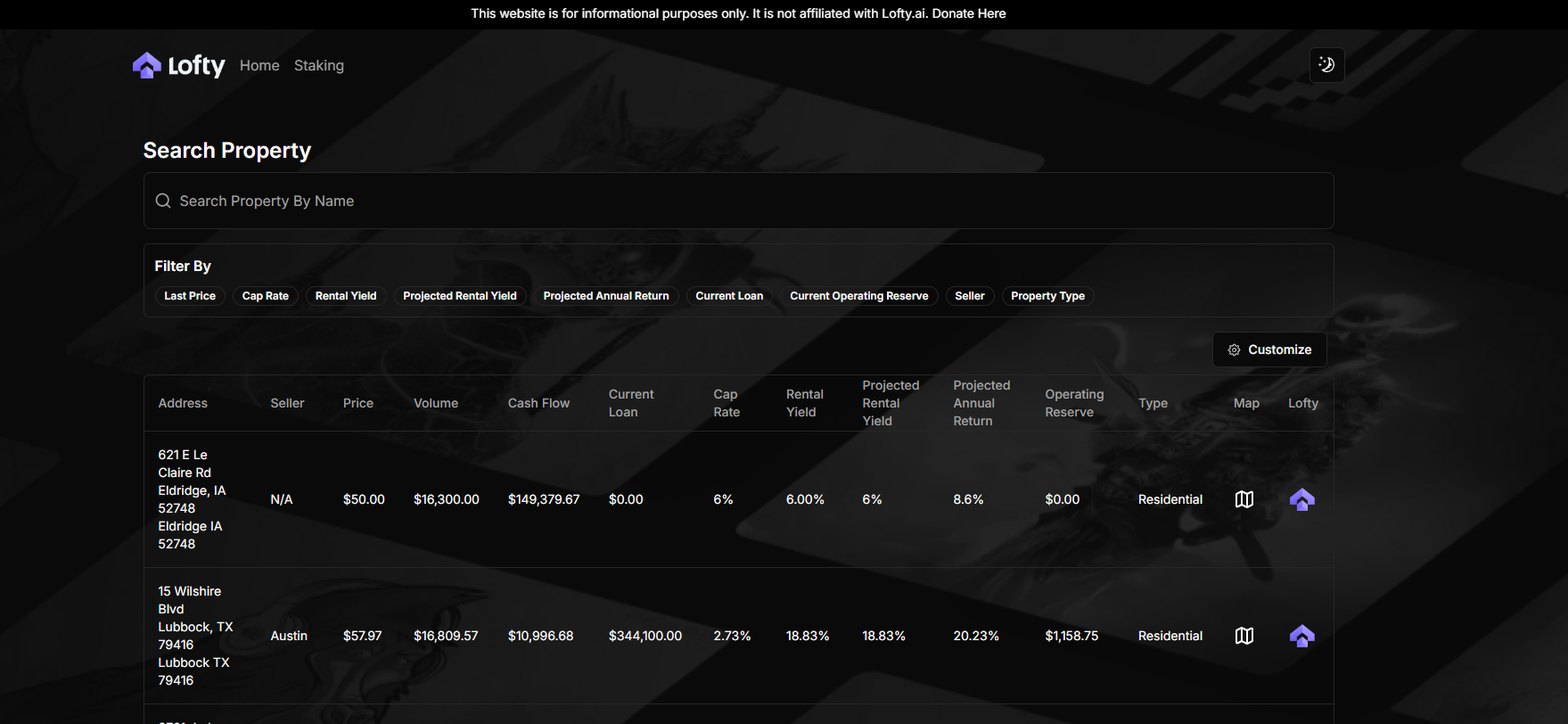Click the search magnifier icon
This screenshot has height=724, width=1568.
coord(163,202)
